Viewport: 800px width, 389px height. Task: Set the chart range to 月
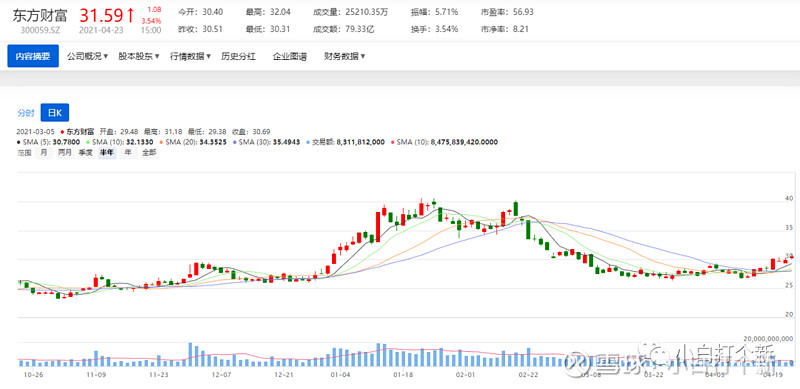44,152
